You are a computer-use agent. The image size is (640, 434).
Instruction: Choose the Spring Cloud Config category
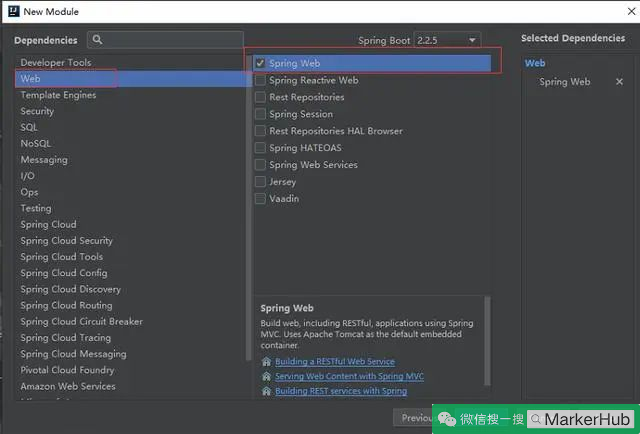131,273
